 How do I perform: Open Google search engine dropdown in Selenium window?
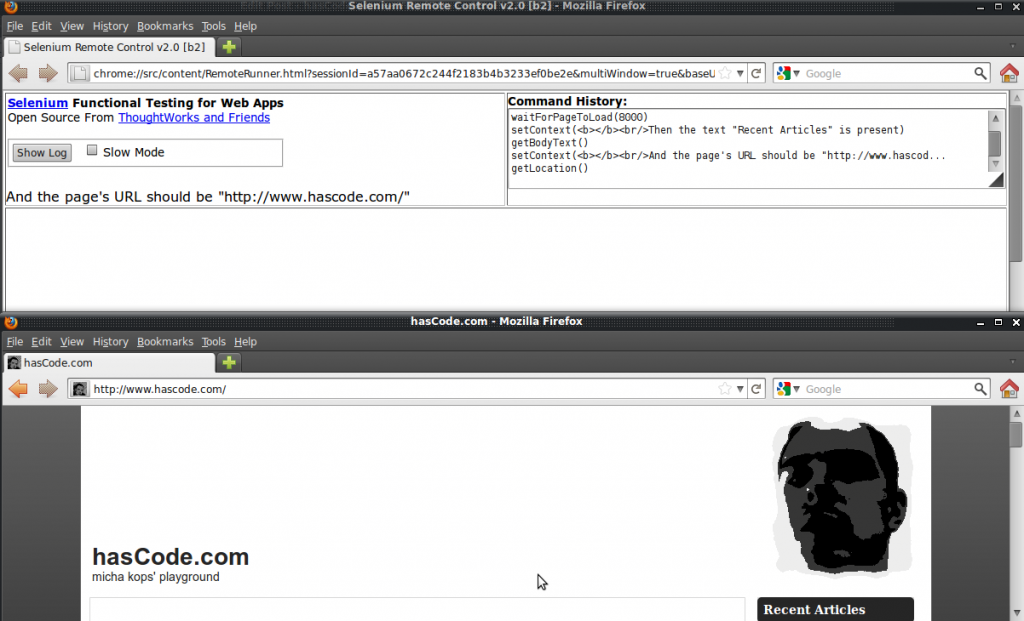pyautogui.click(x=789, y=73)
